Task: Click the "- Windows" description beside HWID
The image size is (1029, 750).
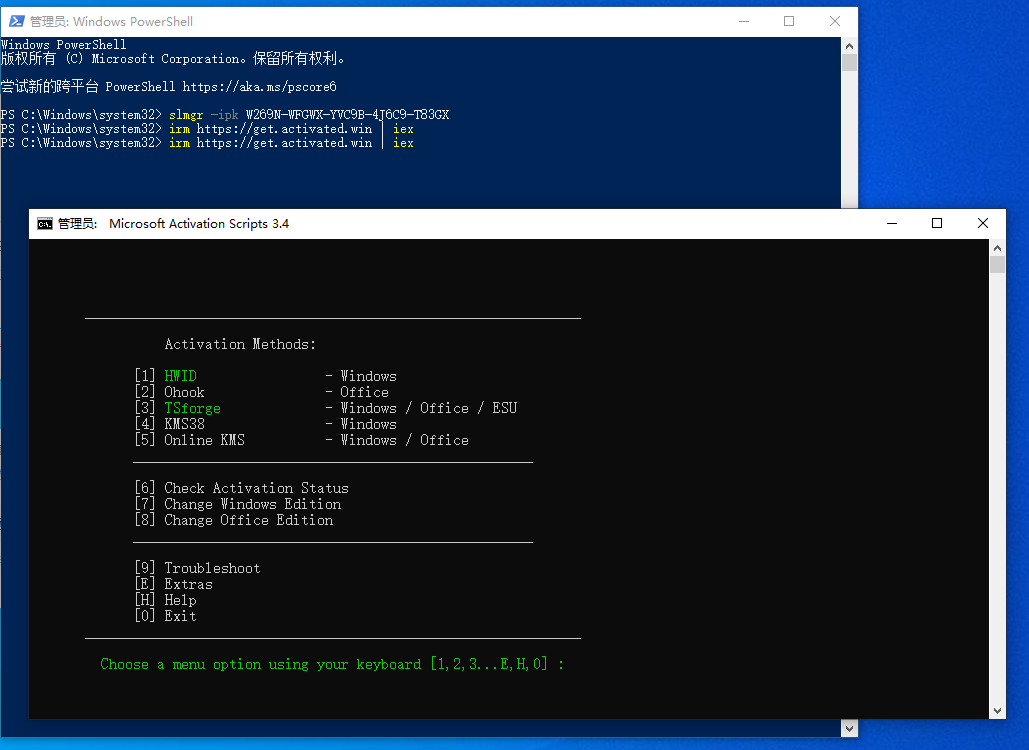Action: click(x=361, y=376)
